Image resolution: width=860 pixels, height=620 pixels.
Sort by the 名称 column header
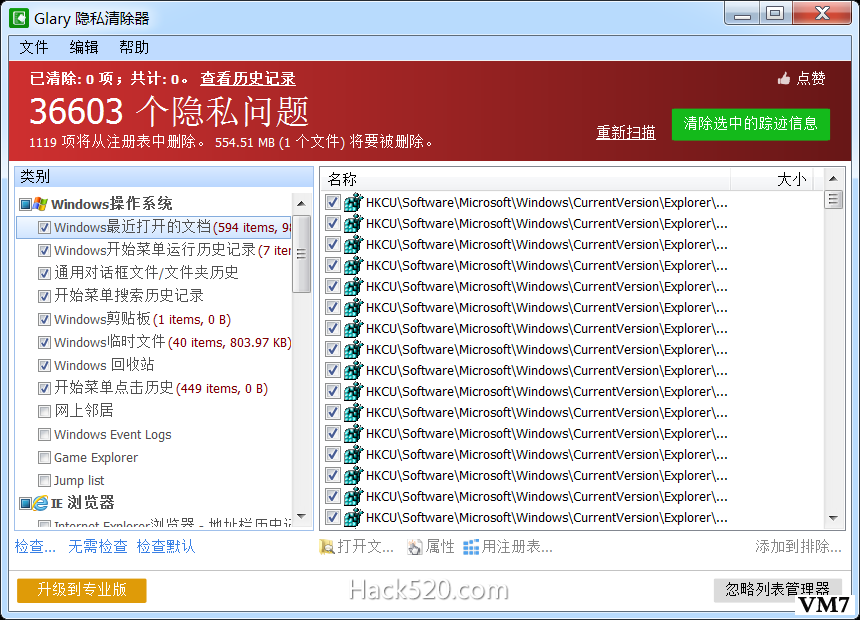pos(526,179)
